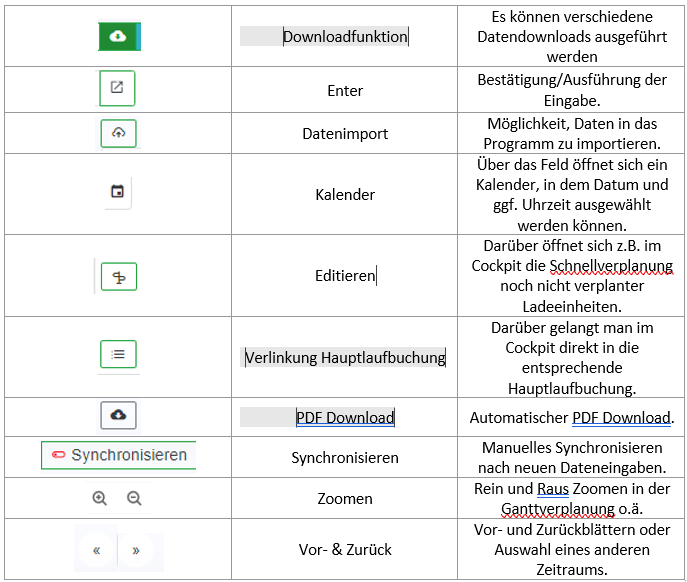The width and height of the screenshot is (687, 582).
Task: Click the green cloud download icon
Action: pyautogui.click(x=118, y=36)
